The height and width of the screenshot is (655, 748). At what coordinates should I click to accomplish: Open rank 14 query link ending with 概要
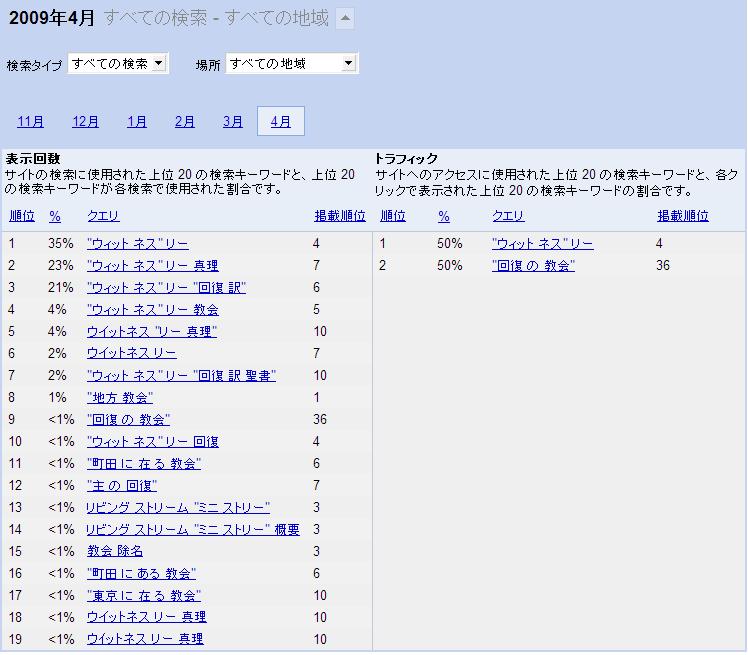point(193,530)
